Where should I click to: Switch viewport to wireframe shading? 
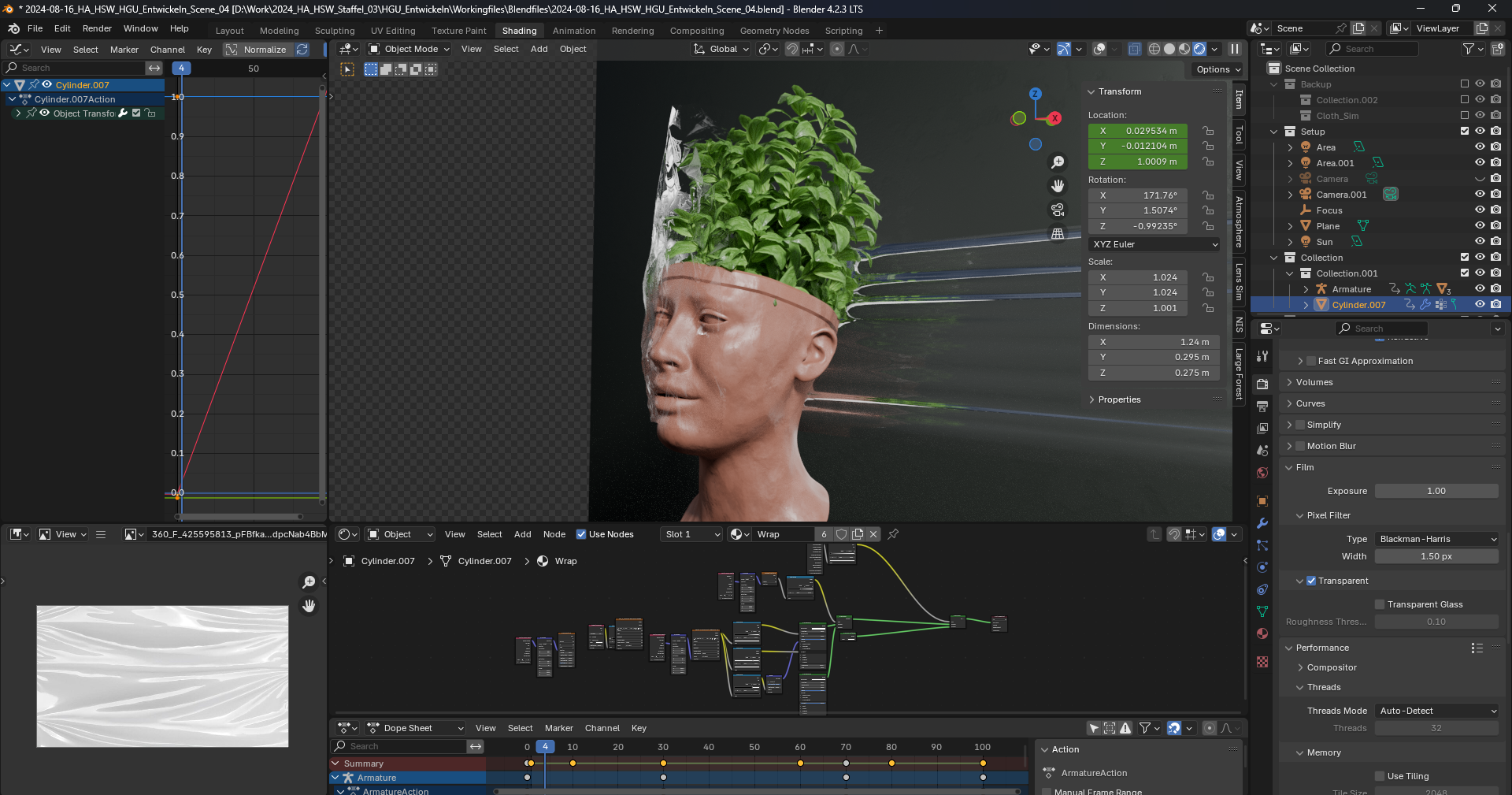tap(1154, 49)
